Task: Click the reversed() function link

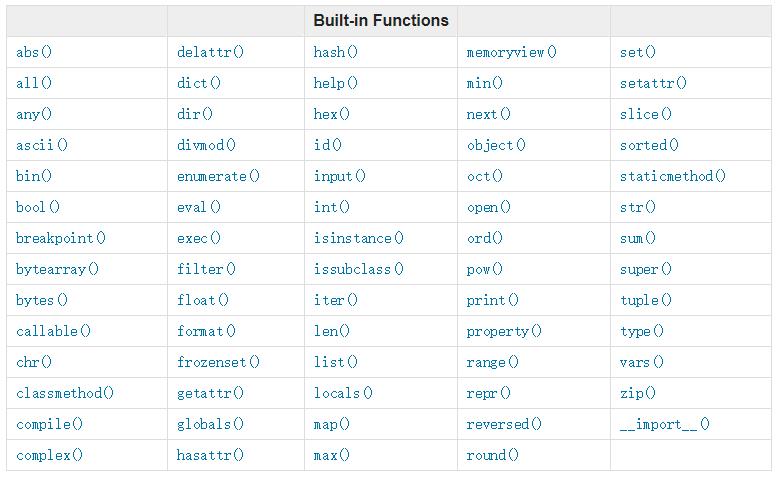Action: (x=504, y=424)
